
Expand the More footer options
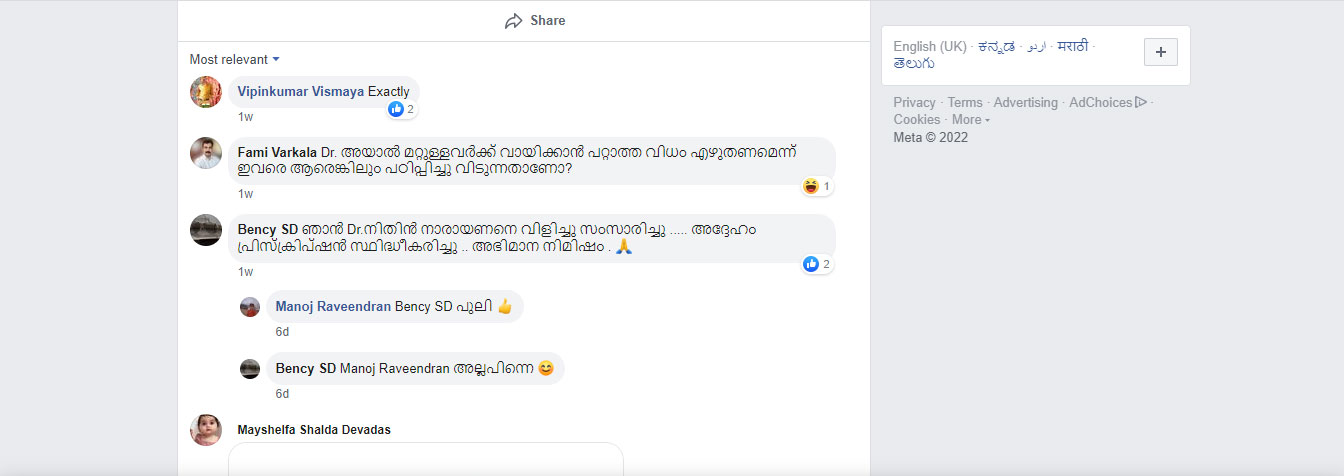tap(971, 120)
